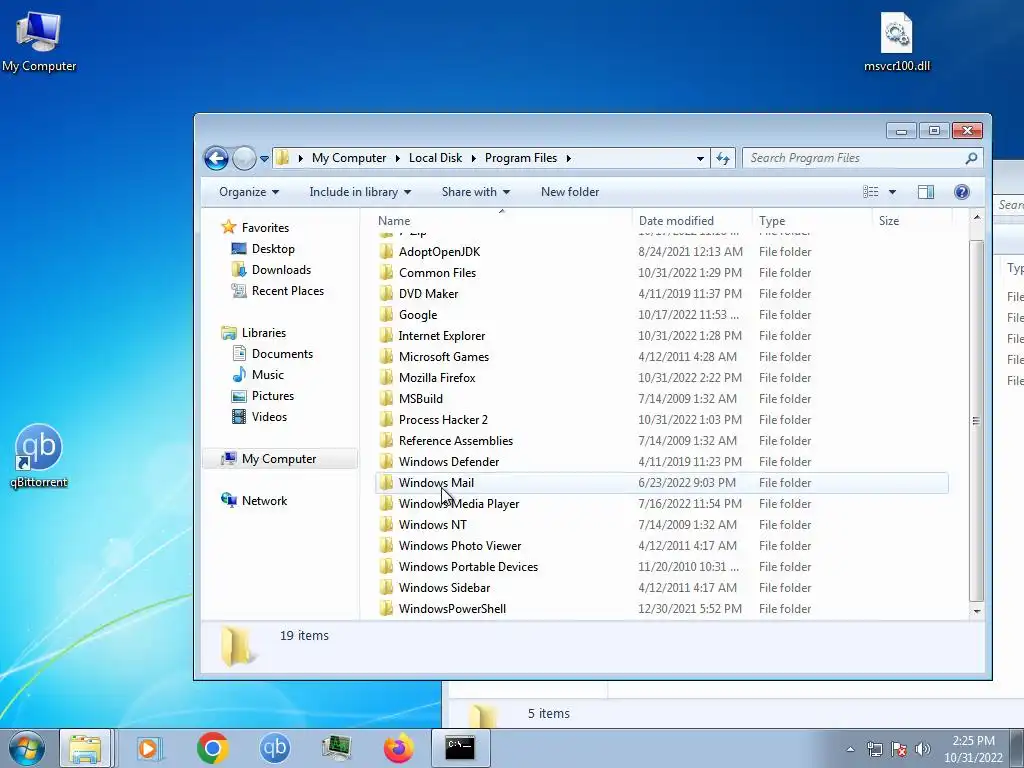Create a New folder
The width and height of the screenshot is (1024, 768).
point(569,192)
